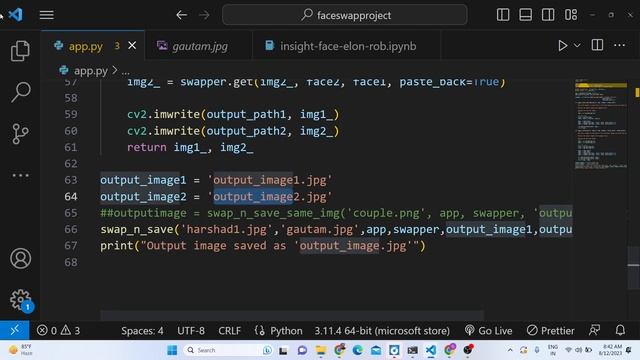The image size is (640, 360).
Task: Open the weather widget in taskbar
Action: (21, 350)
